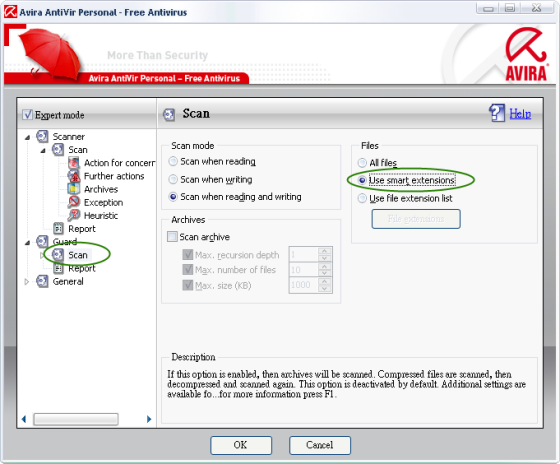The image size is (560, 464).
Task: Click OK to save settings
Action: tap(241, 445)
